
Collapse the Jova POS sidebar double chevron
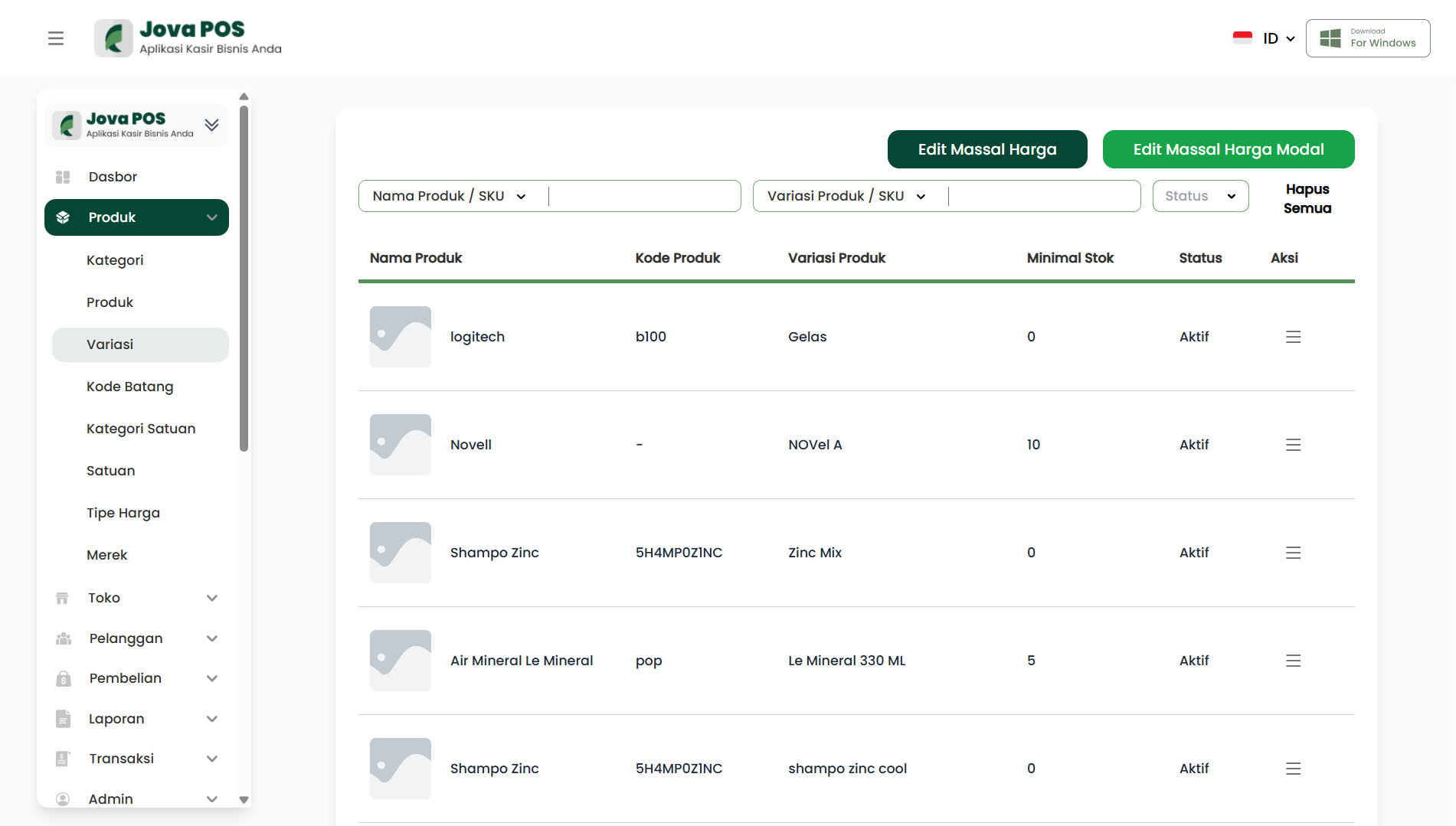(212, 125)
